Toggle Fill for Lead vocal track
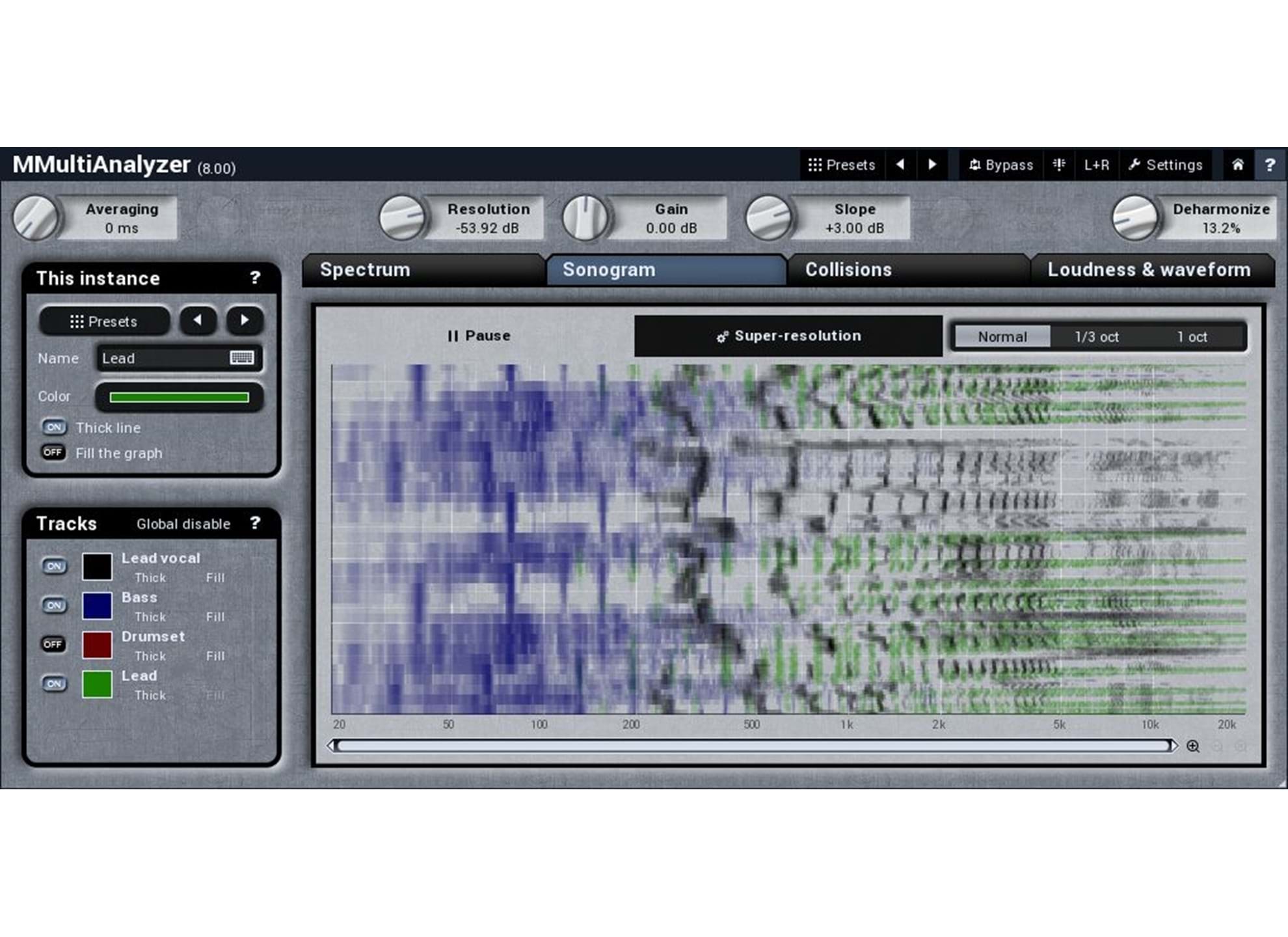Viewport: 1288px width, 937px height. [x=215, y=578]
